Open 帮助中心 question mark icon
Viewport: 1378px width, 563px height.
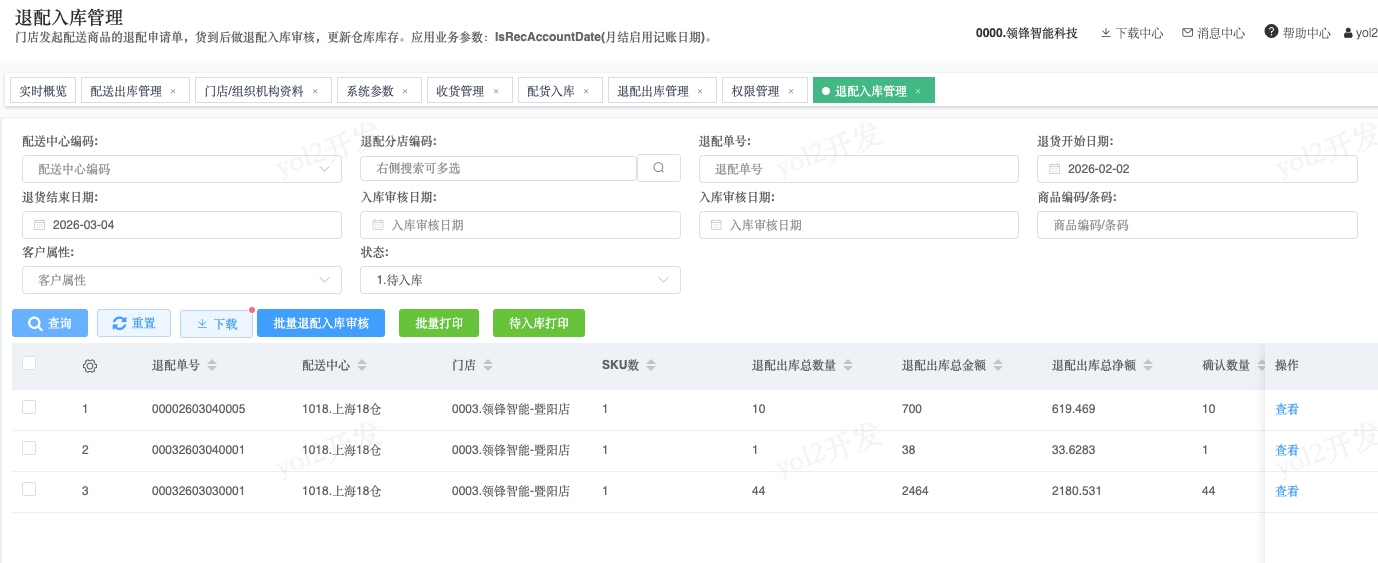1271,32
